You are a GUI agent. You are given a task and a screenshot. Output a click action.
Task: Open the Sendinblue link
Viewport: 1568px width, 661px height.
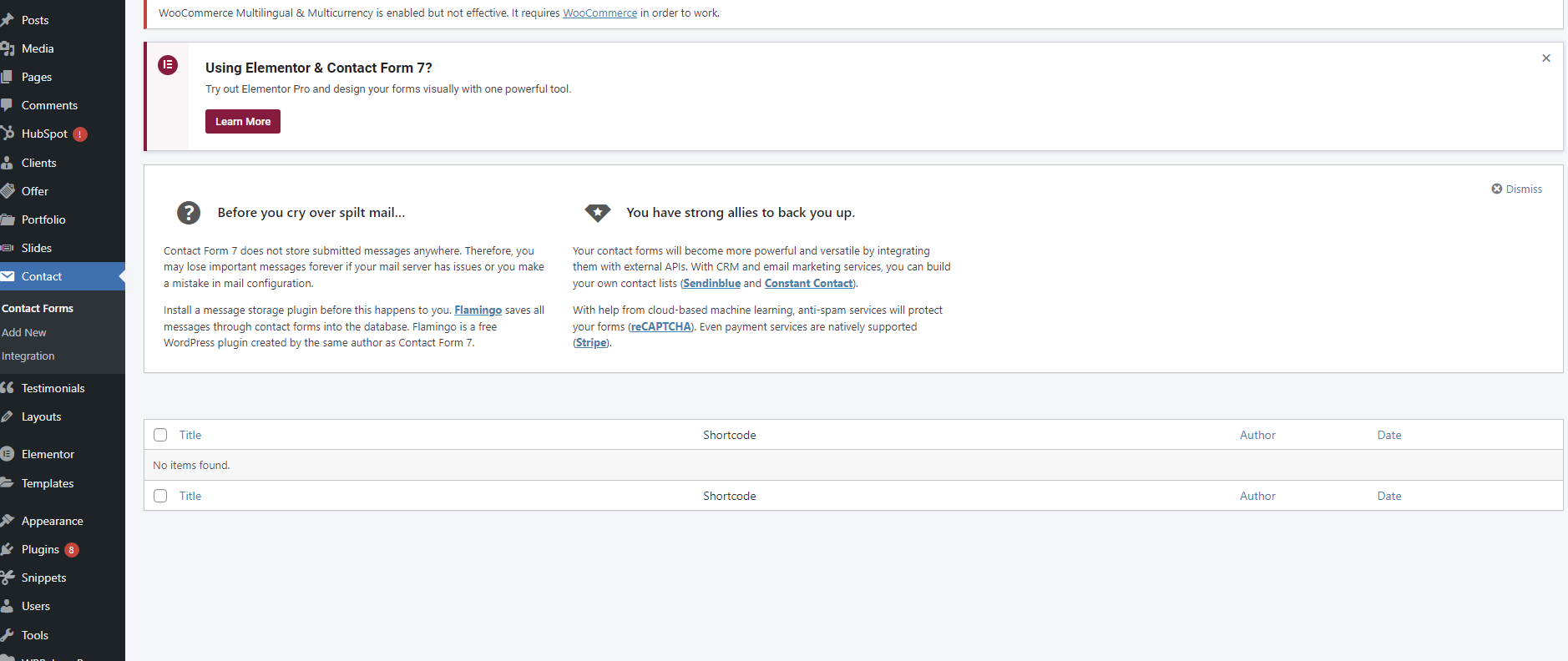711,284
